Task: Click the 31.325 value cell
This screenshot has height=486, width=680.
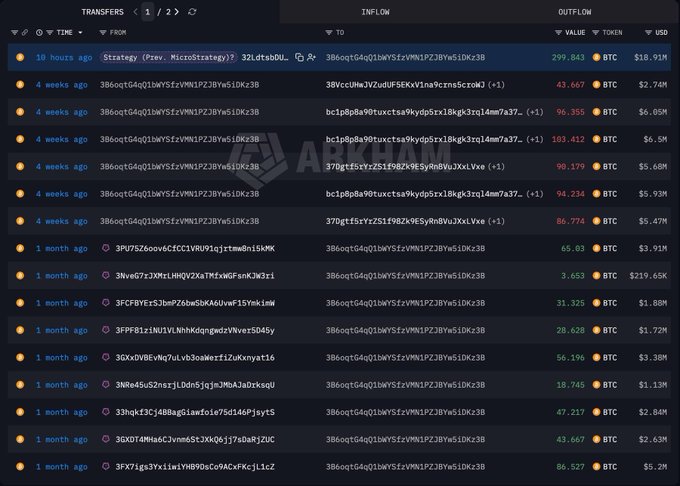Action: coord(570,303)
